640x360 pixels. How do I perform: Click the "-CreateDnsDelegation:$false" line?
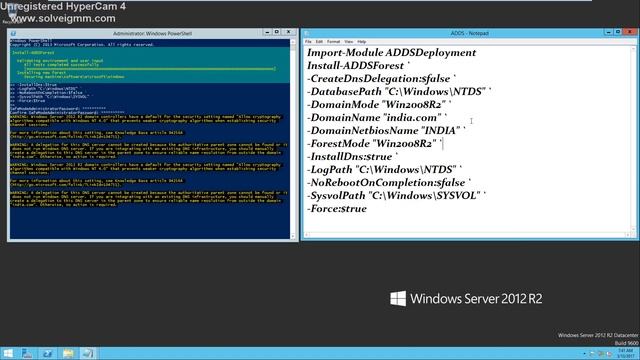click(382, 79)
